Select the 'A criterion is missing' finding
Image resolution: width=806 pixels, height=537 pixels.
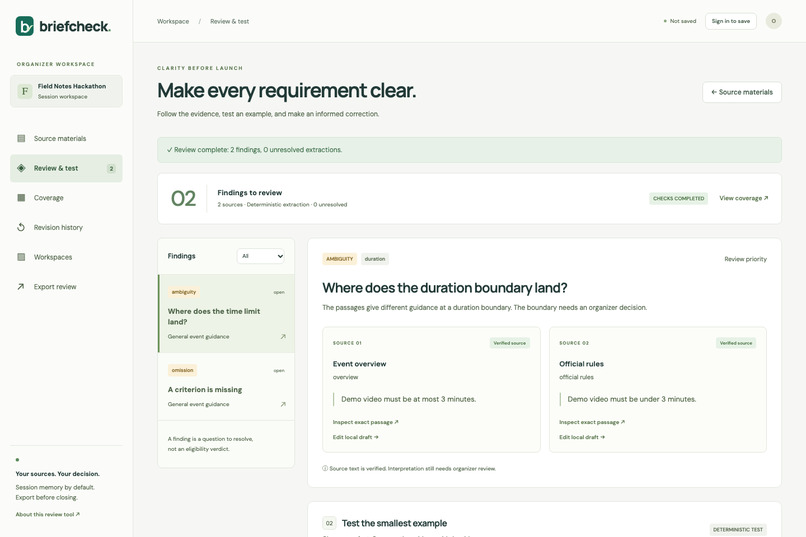click(x=227, y=386)
